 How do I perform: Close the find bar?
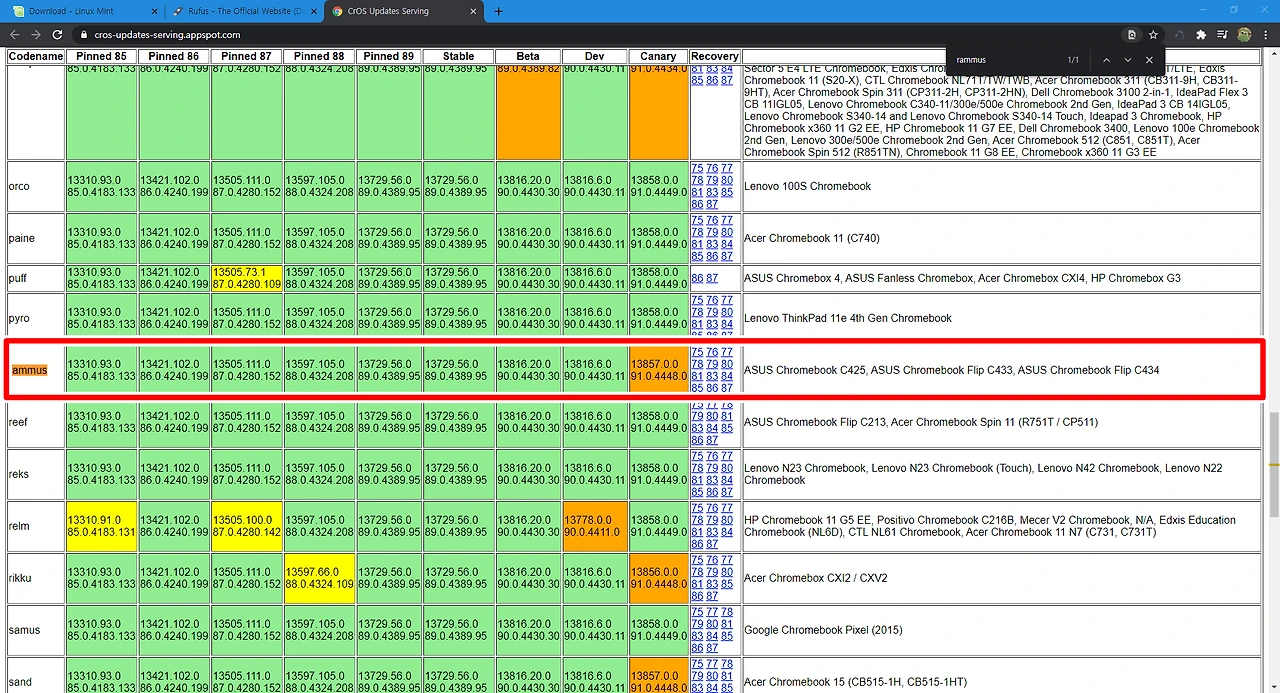(1149, 60)
